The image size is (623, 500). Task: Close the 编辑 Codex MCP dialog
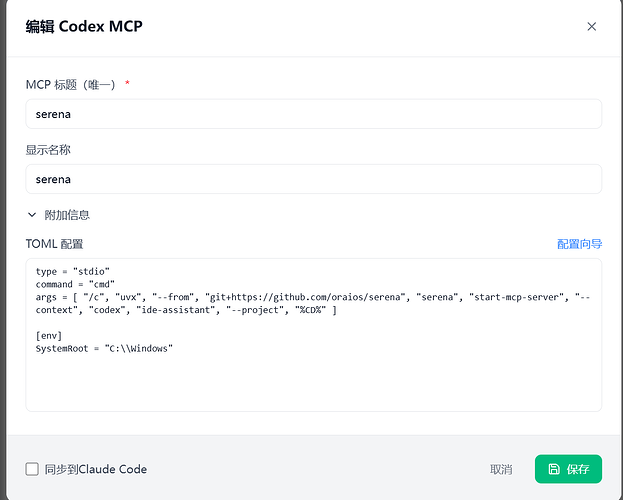tap(592, 27)
